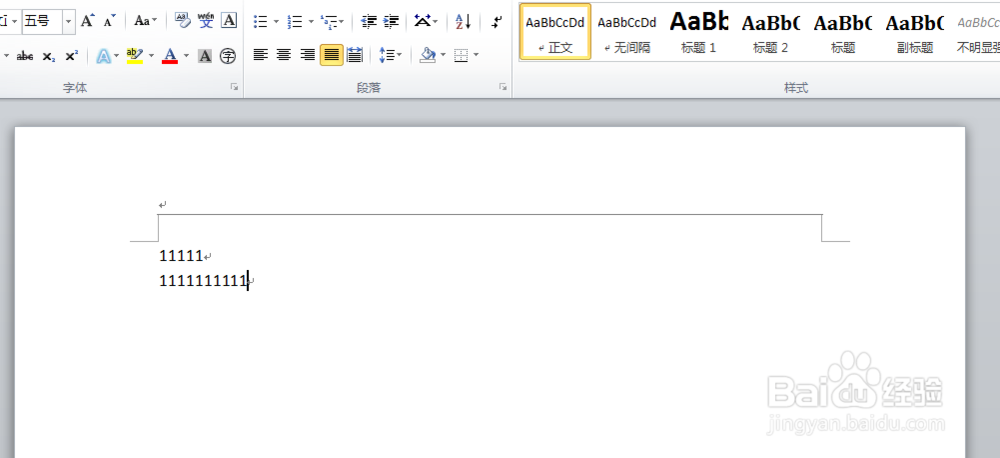
Task: Toggle Show/Hide paragraph marks
Action: 497,22
